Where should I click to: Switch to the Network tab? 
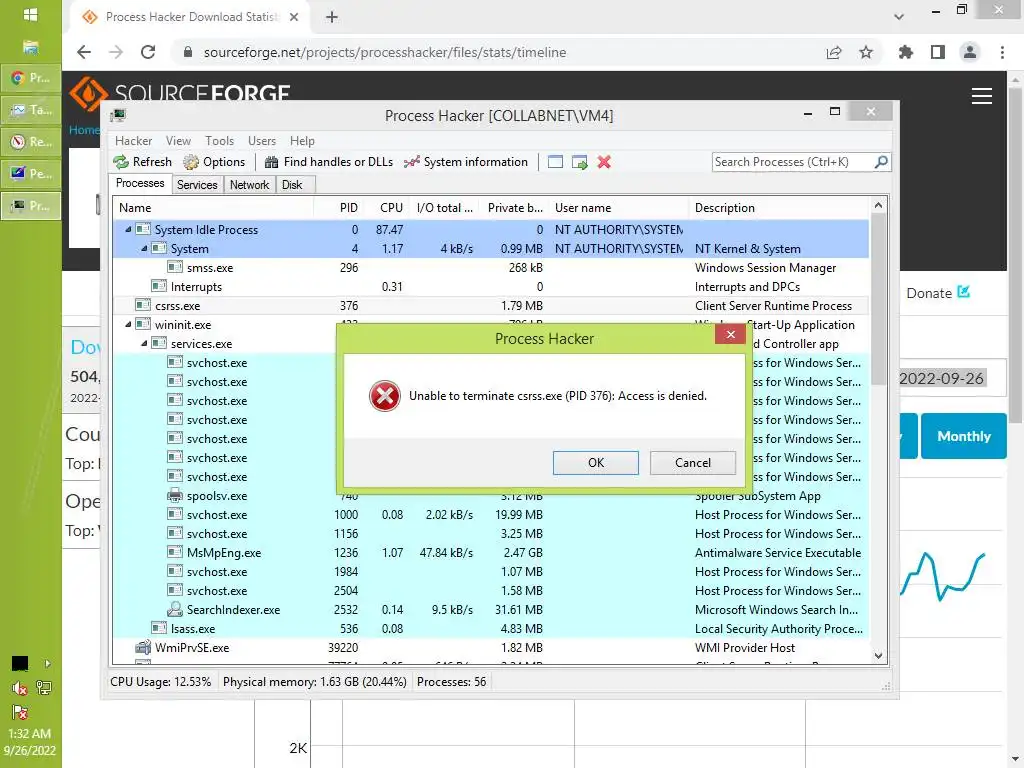click(249, 185)
